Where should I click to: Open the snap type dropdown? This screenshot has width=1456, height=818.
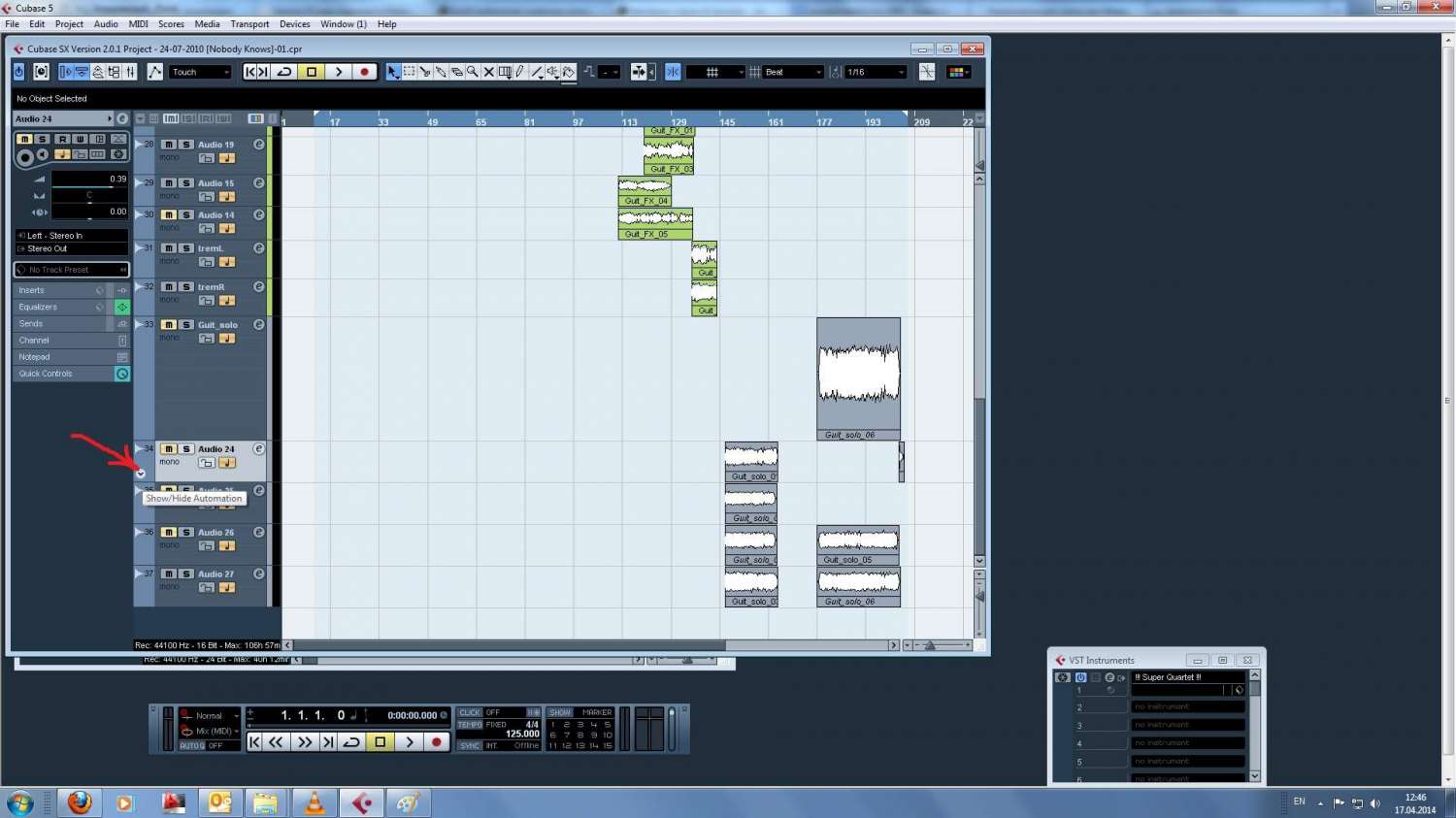click(715, 72)
